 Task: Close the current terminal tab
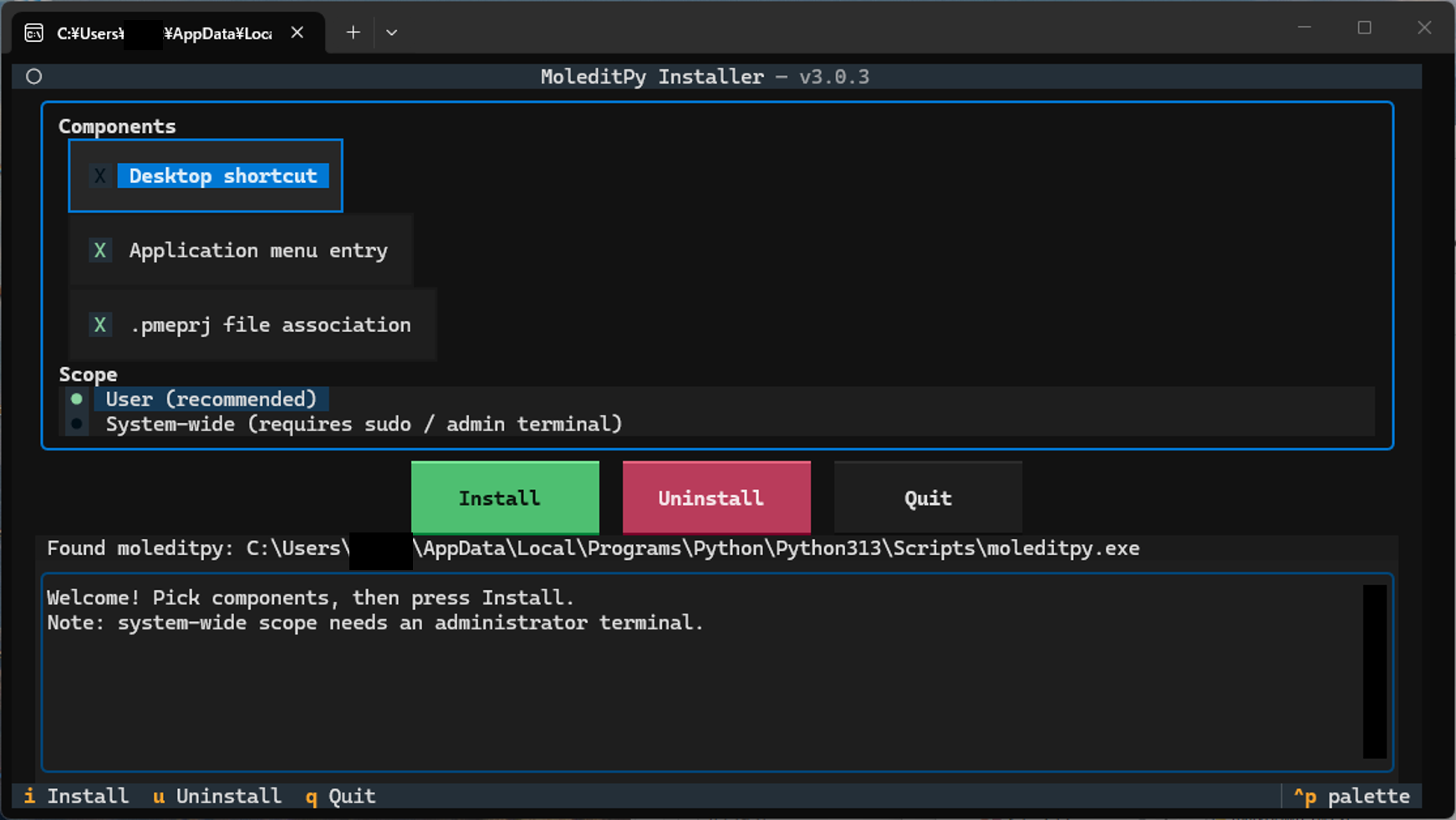tap(298, 33)
